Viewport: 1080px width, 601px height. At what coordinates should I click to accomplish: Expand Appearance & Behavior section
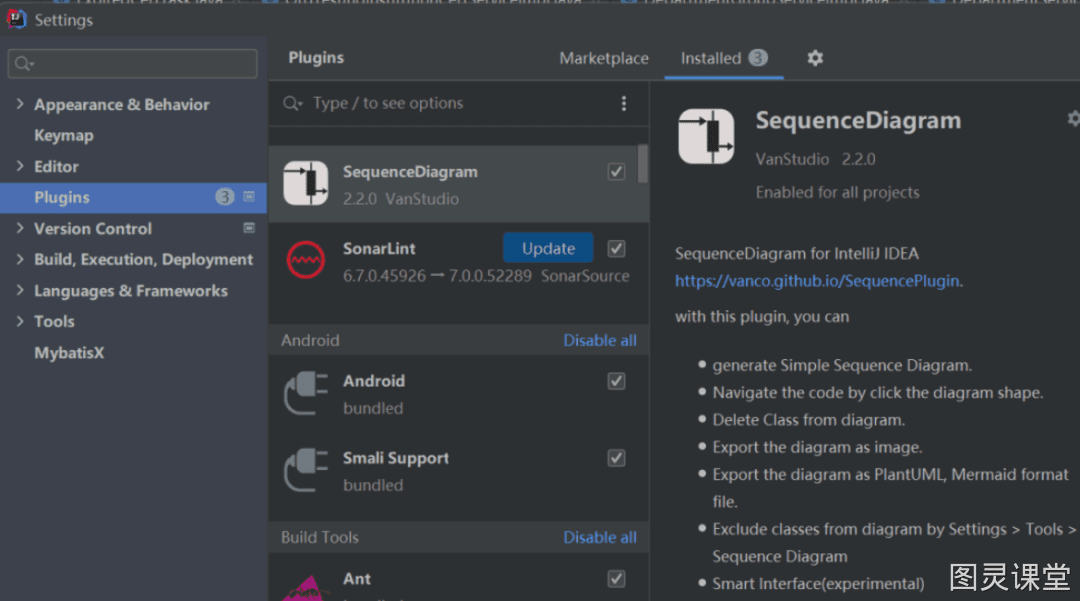click(x=19, y=104)
